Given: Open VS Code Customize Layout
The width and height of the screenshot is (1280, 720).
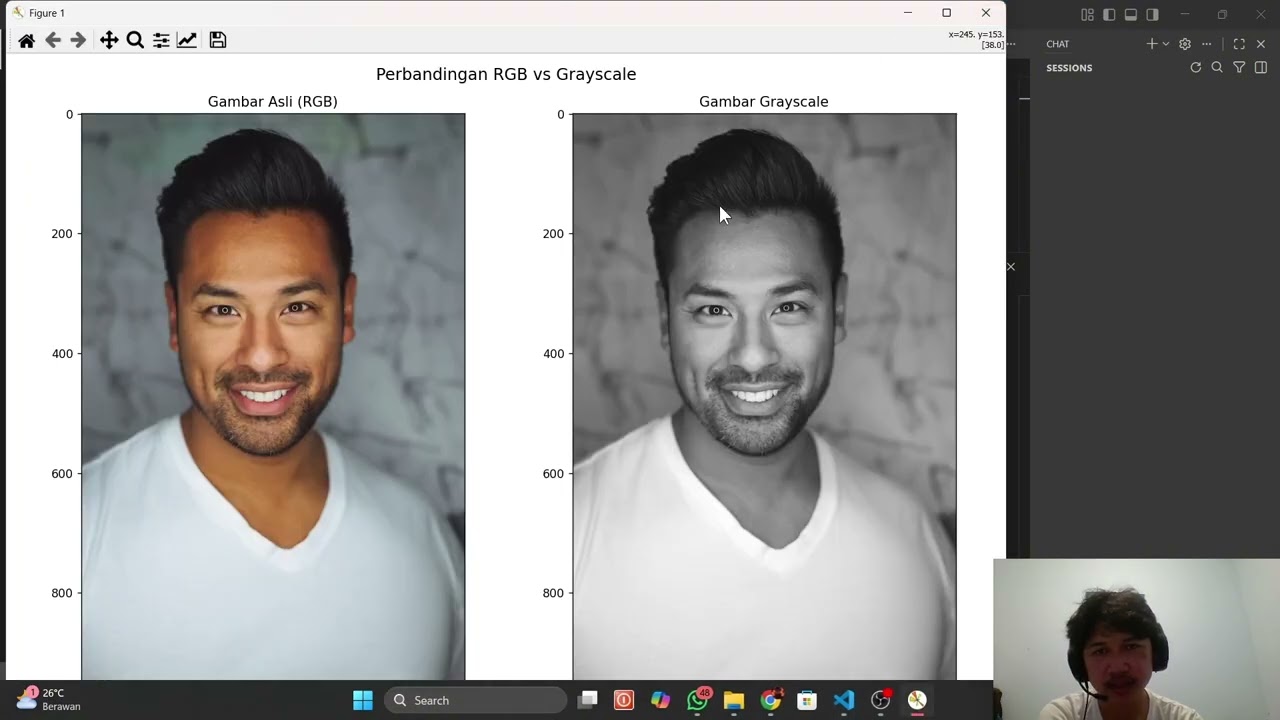Looking at the screenshot, I should click(x=1087, y=15).
